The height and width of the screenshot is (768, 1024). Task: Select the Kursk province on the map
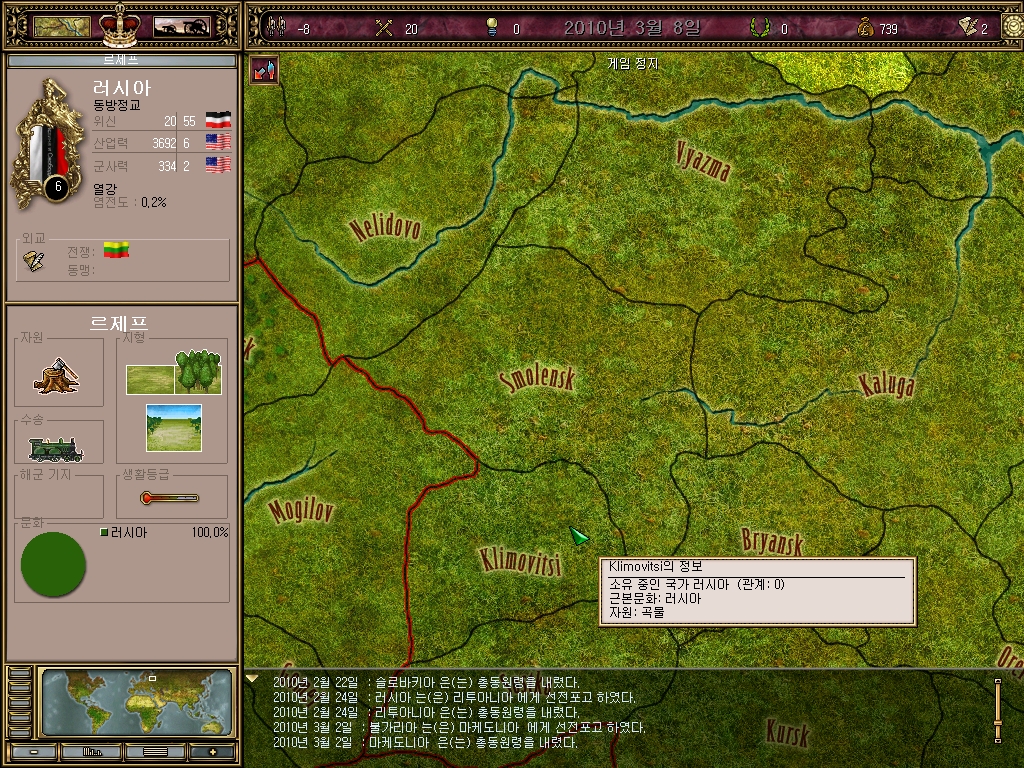pyautogui.click(x=788, y=732)
